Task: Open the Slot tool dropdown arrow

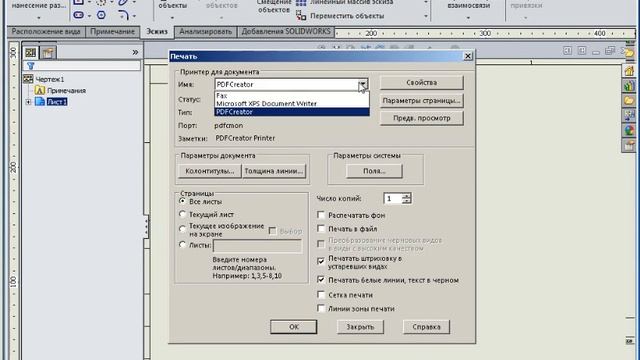Action: (x=89, y=16)
